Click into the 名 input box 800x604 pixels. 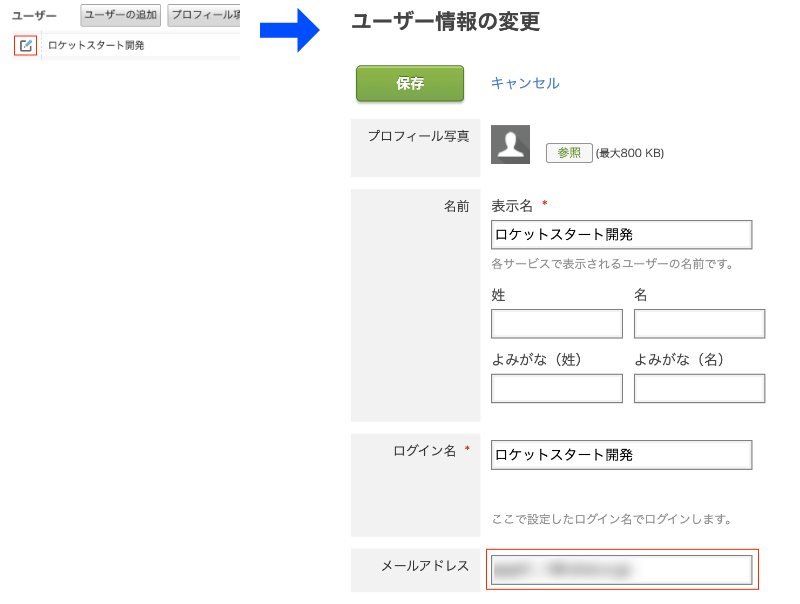coord(699,324)
